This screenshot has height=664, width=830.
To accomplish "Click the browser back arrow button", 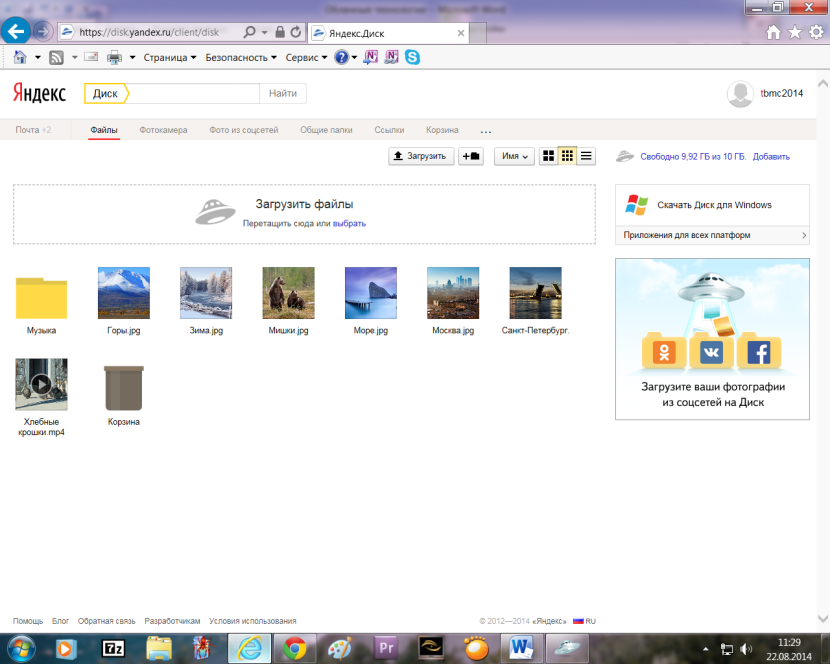I will pos(16,31).
